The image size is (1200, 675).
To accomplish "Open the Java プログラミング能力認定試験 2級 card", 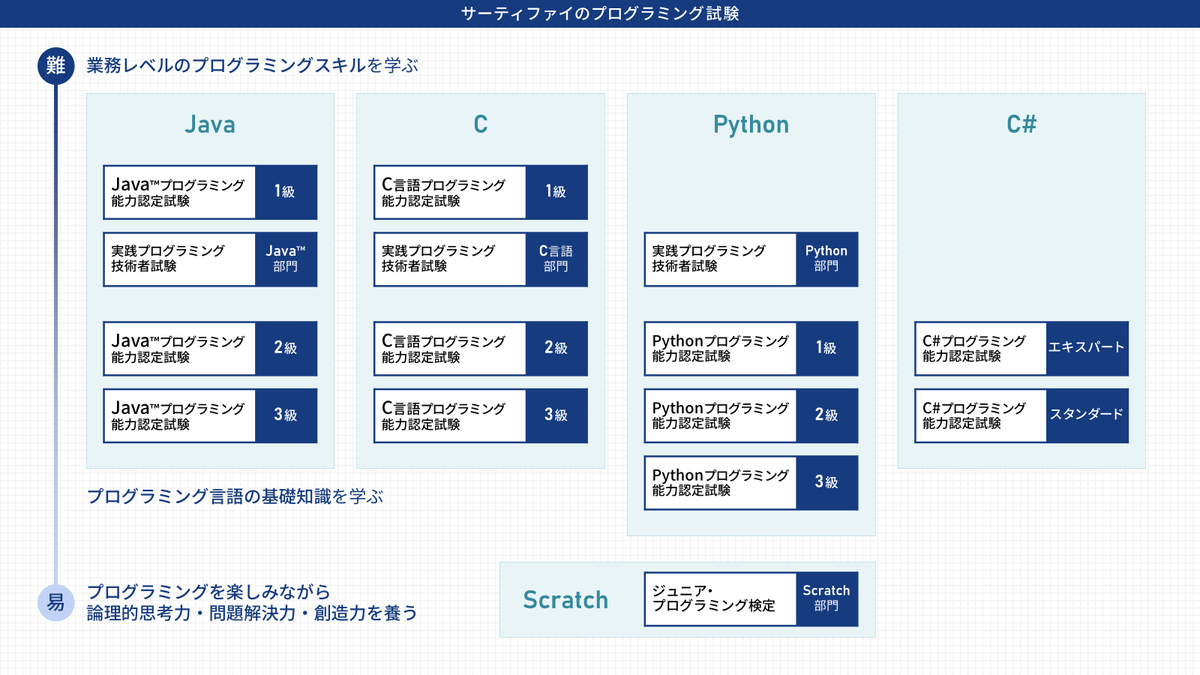I will click(210, 348).
